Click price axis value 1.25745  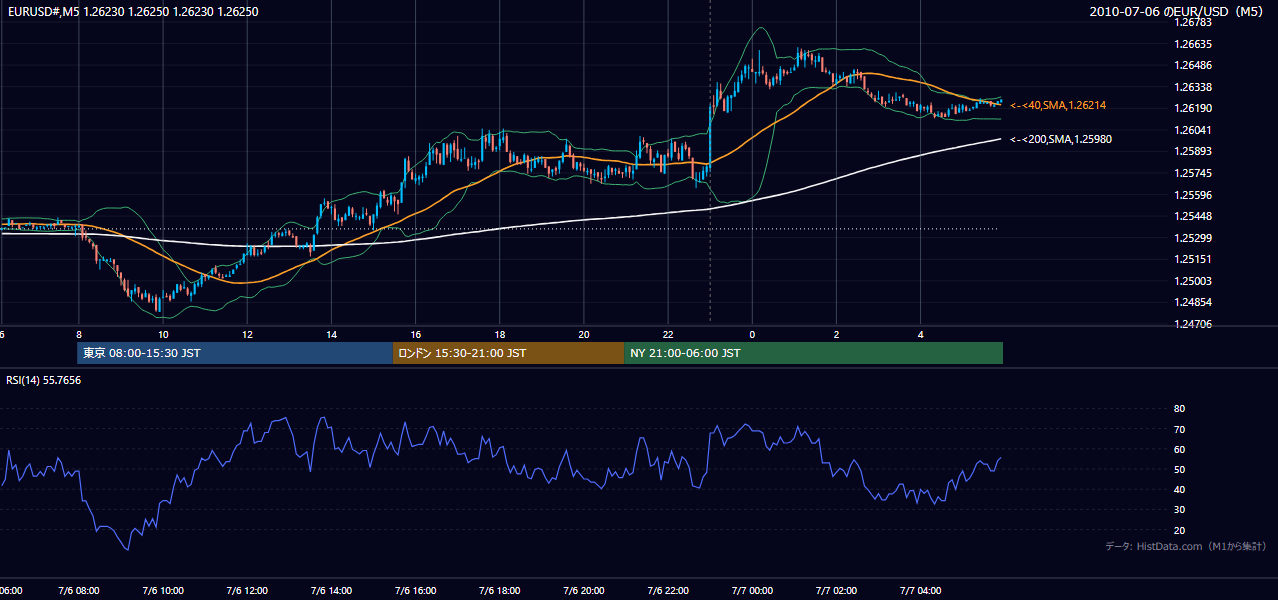1194,173
